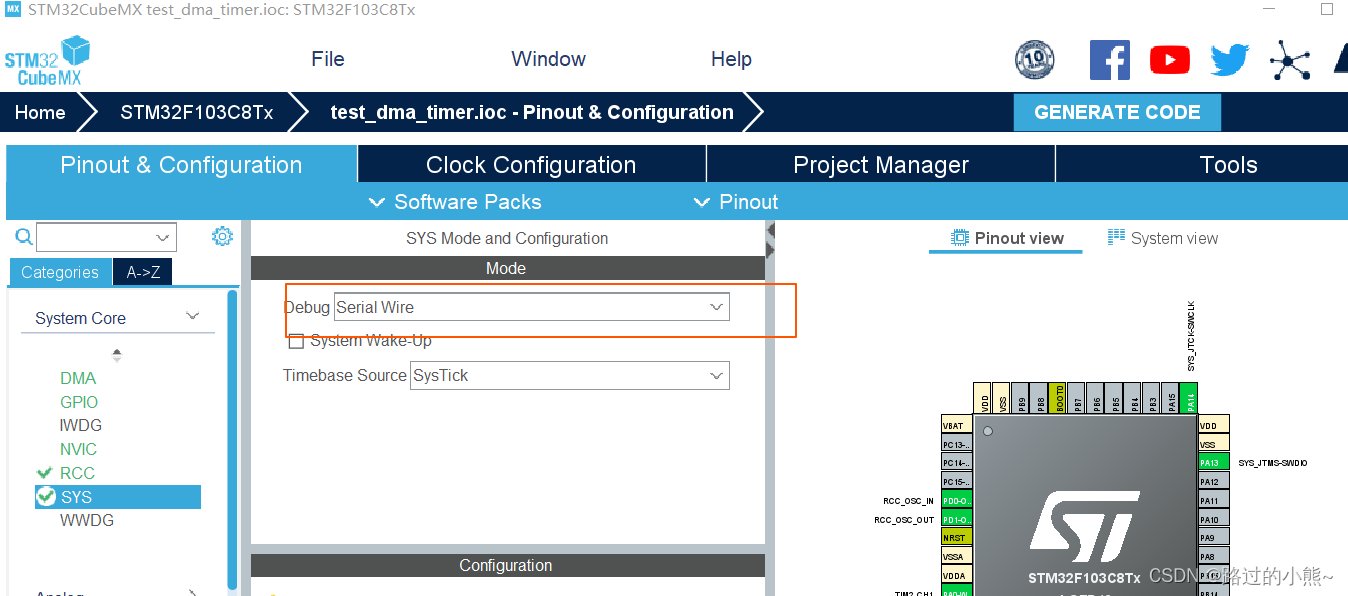
Task: Expand the Software Packs menu
Action: [455, 202]
